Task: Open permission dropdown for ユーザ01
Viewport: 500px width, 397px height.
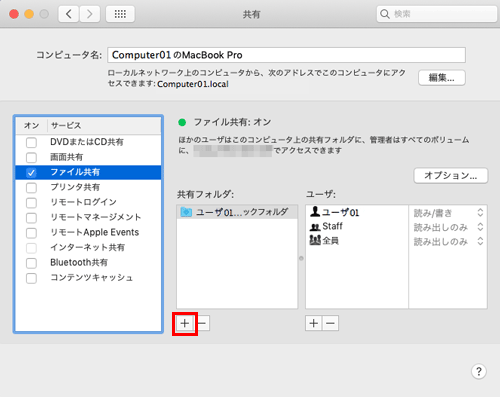Action: pos(448,213)
